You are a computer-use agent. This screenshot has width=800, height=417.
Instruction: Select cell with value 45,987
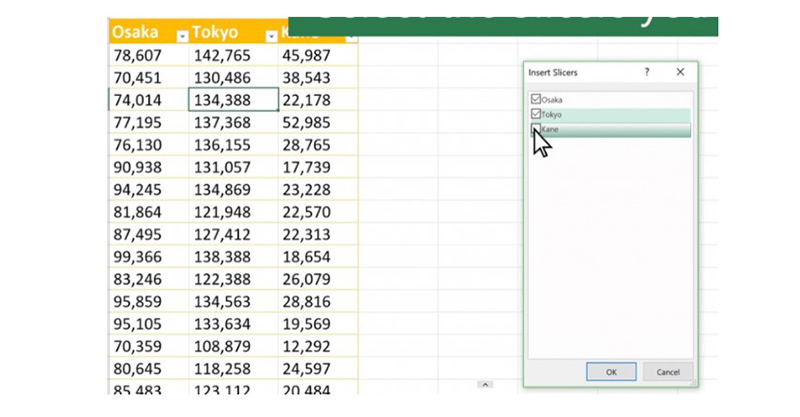point(318,55)
